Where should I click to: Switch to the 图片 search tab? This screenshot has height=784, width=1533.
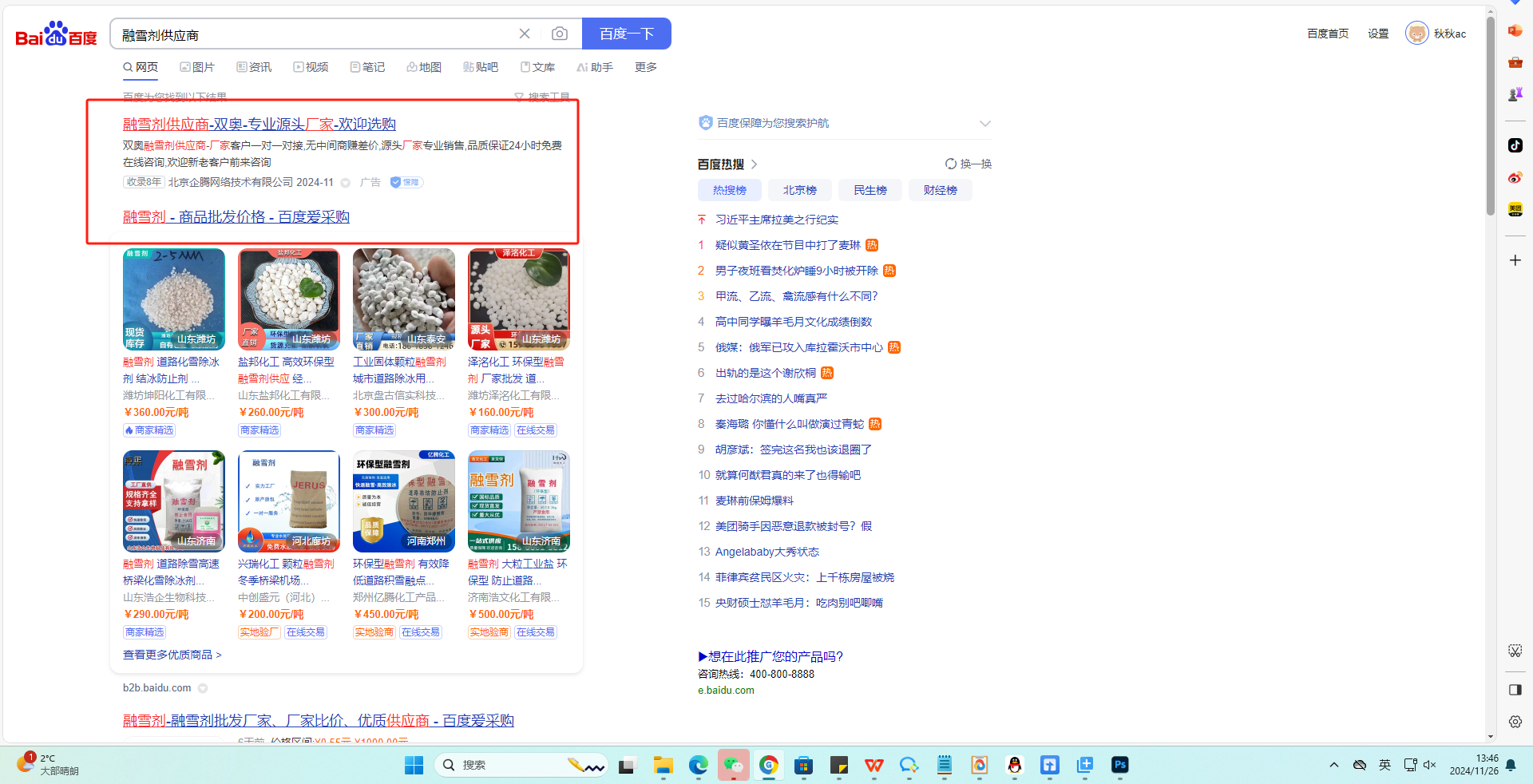(x=197, y=67)
